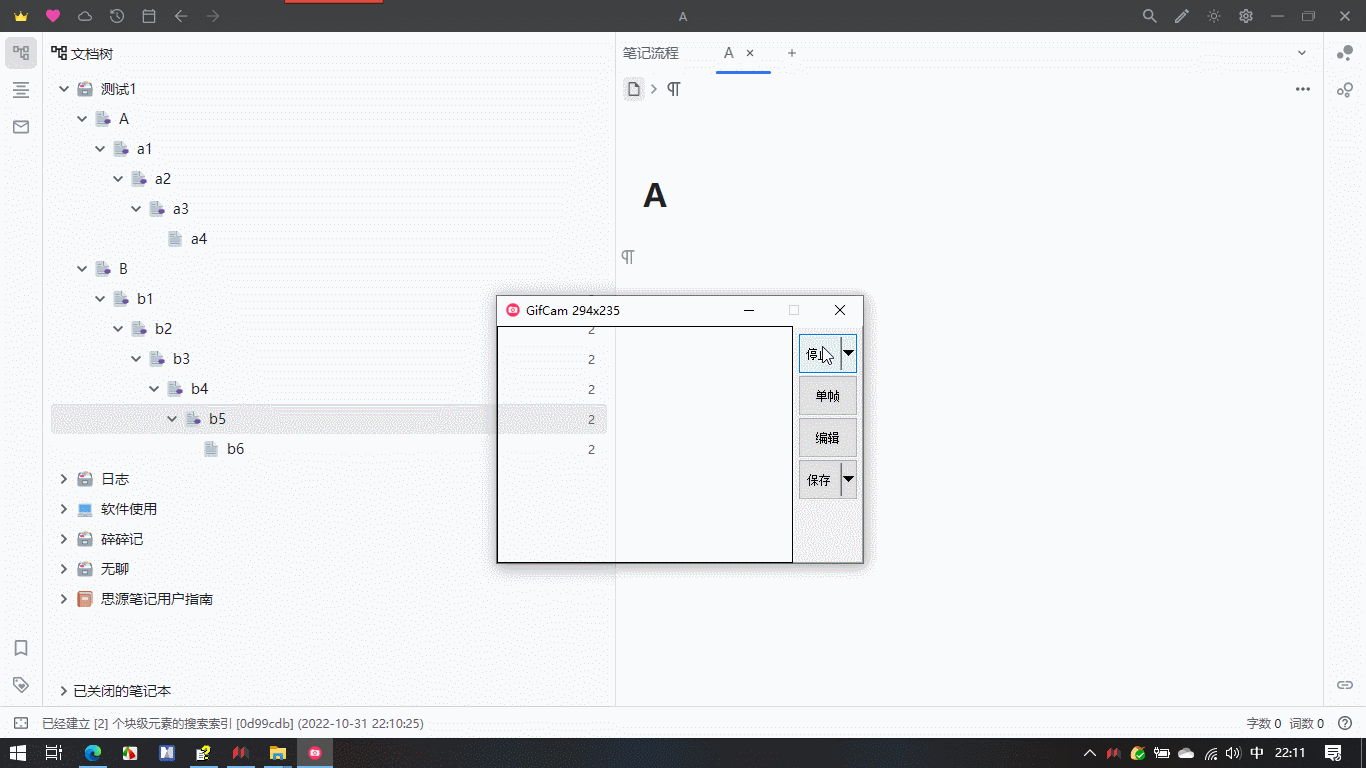
Task: Open the tags panel icon
Action: (x=21, y=685)
